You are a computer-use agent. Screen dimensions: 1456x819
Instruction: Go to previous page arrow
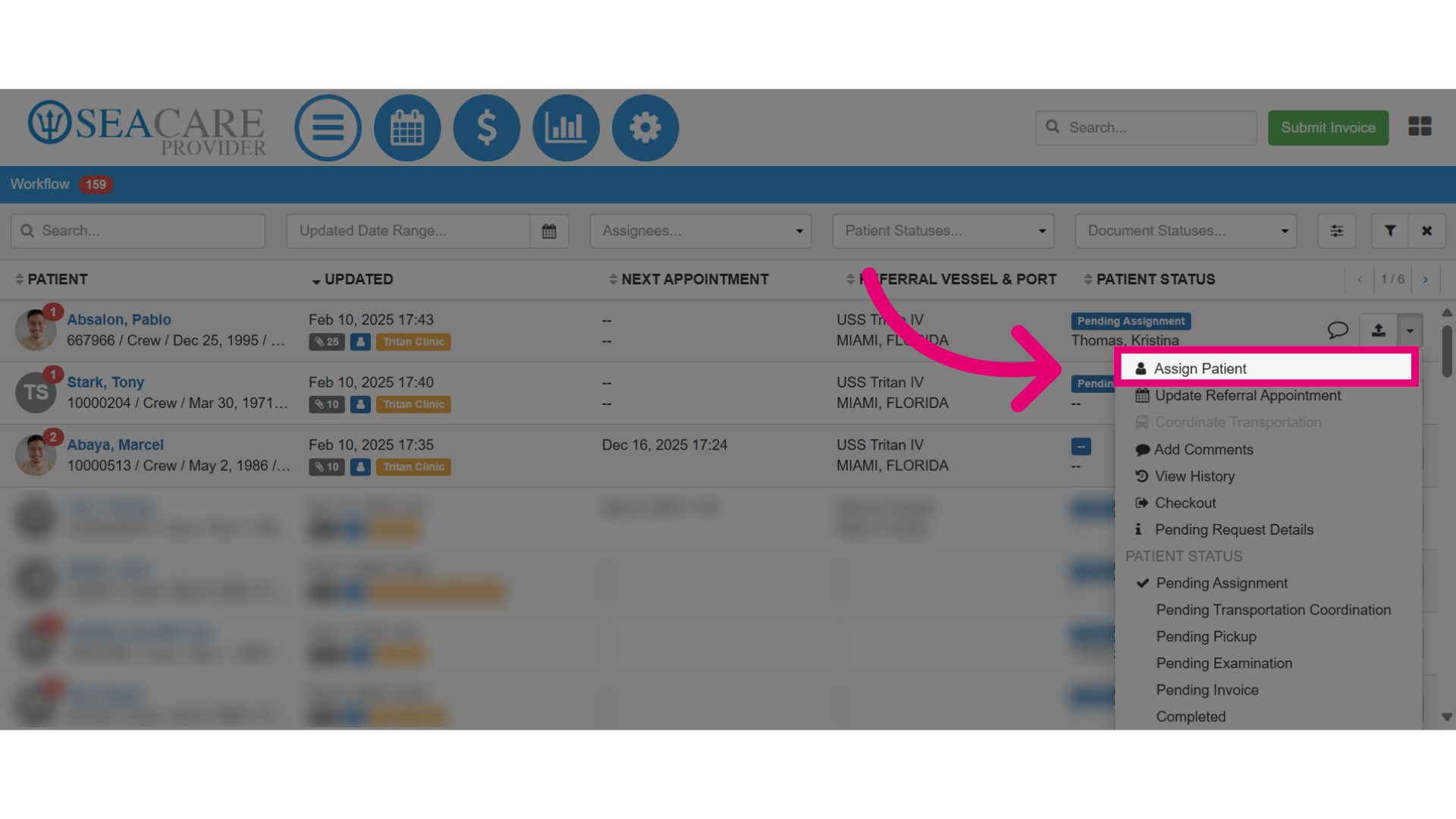tap(1360, 279)
